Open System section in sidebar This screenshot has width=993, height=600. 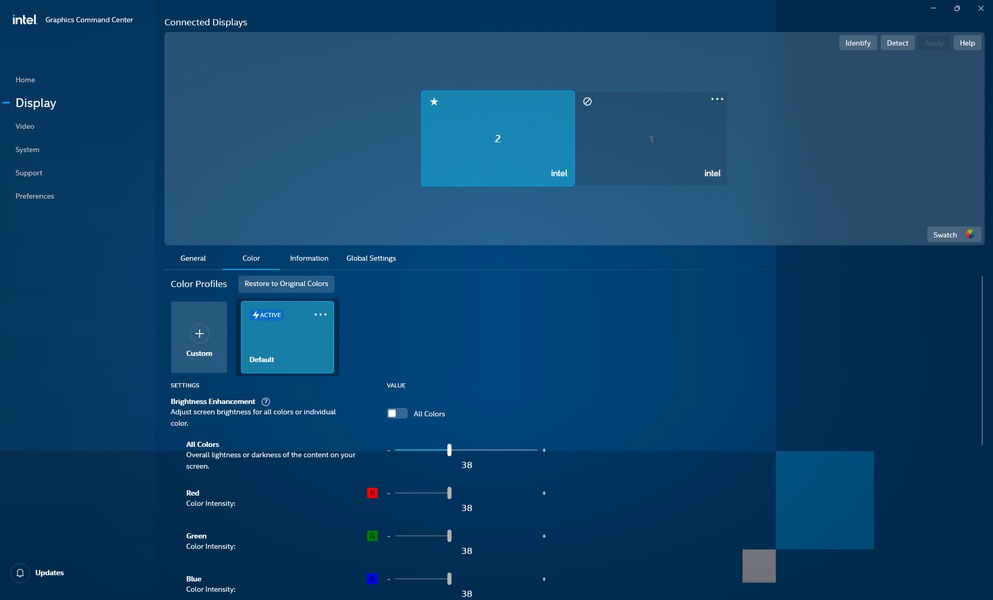point(27,150)
